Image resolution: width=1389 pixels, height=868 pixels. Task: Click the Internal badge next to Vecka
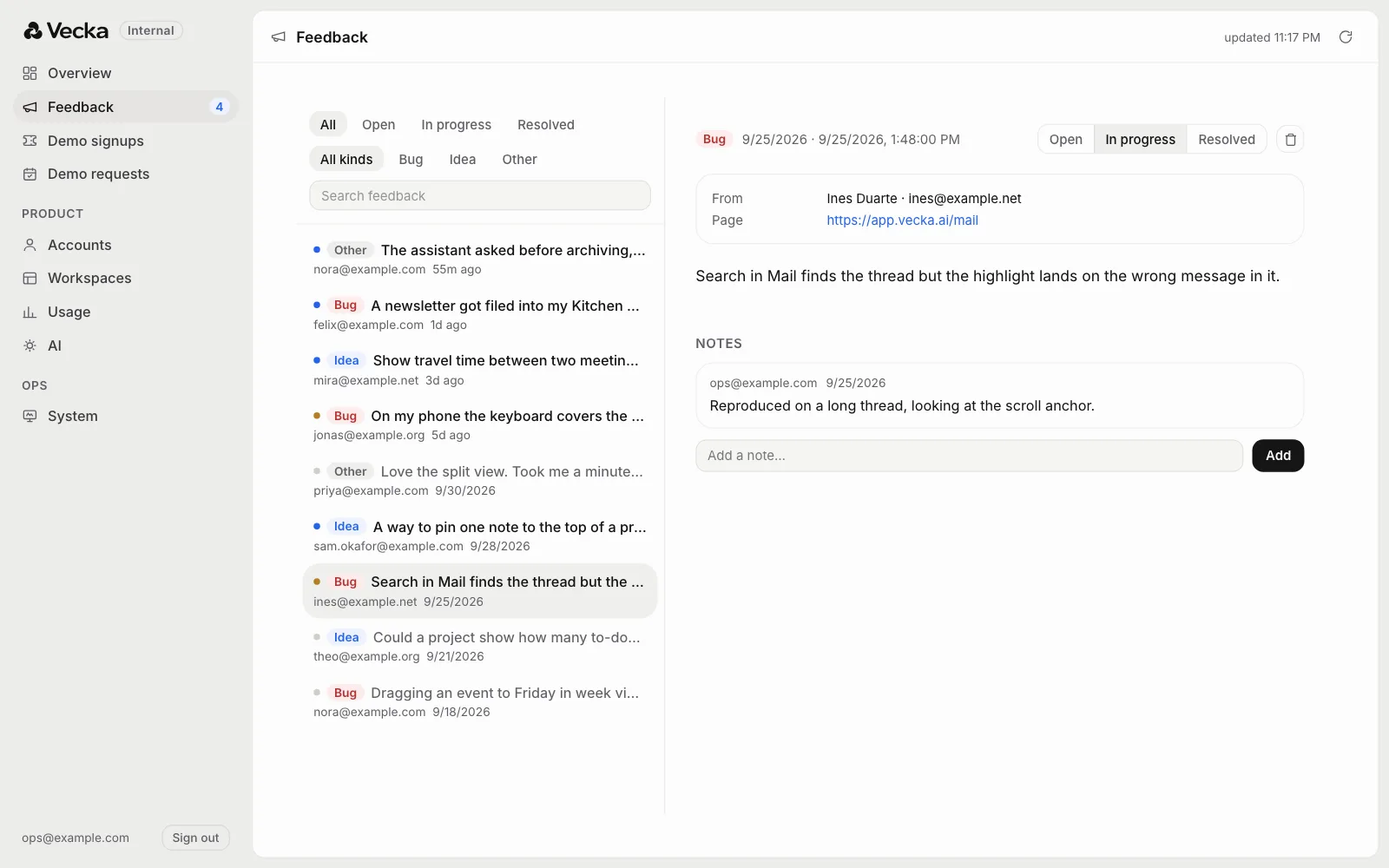151,30
